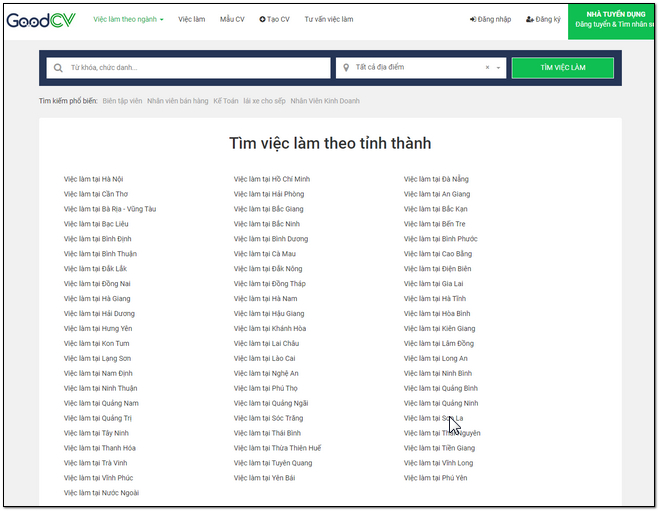Open the Mẫu CV menu item
The height and width of the screenshot is (511, 659).
click(232, 19)
